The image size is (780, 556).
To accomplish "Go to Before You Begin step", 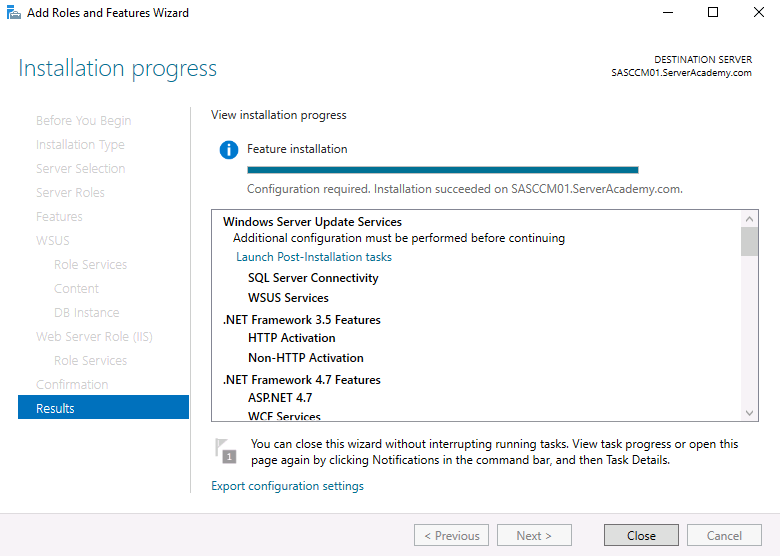I will pos(84,121).
